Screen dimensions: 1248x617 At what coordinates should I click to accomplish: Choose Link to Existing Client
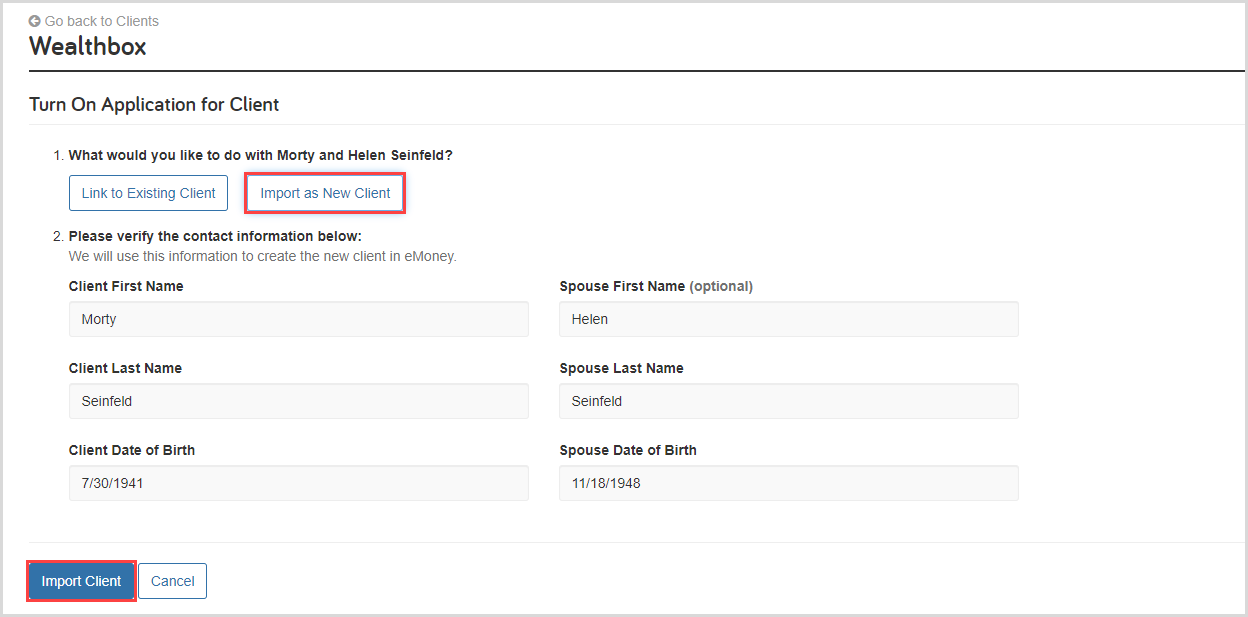(x=148, y=193)
